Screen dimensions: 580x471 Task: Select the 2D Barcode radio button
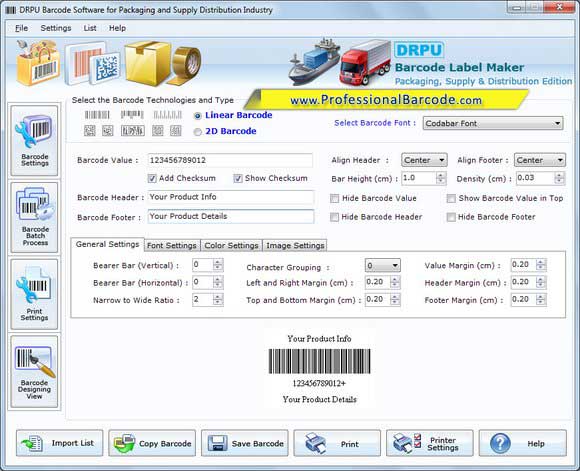pos(198,132)
